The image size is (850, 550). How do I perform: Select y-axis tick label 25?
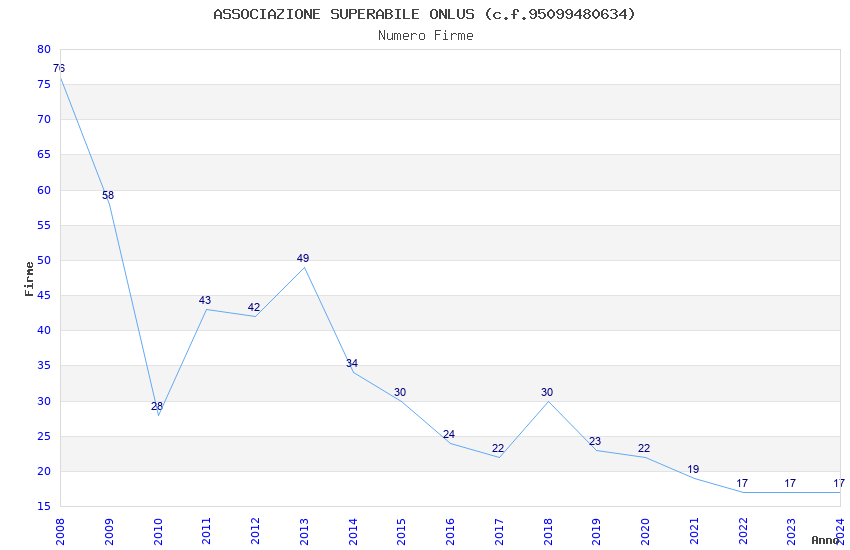coord(44,436)
